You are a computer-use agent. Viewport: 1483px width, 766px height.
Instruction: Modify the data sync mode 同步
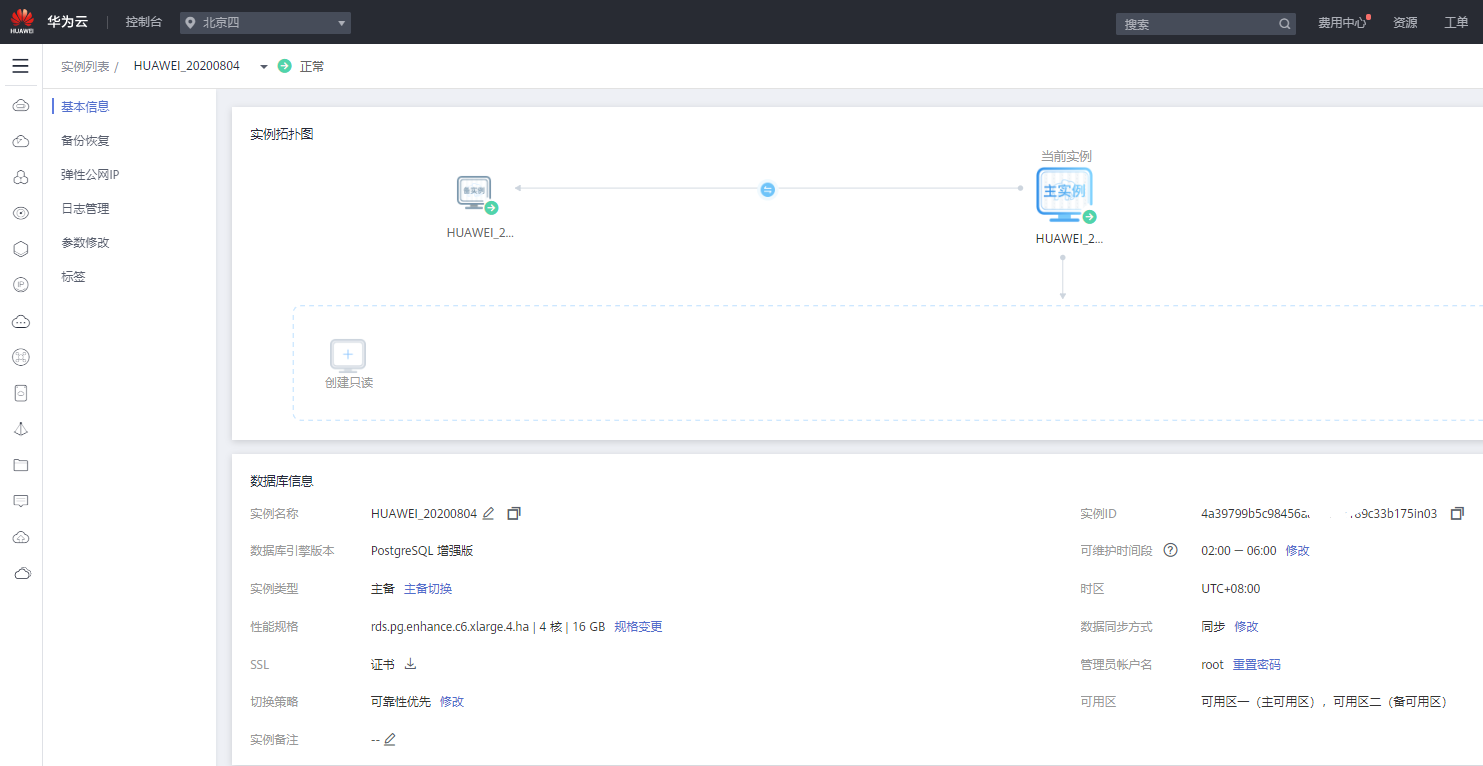click(1246, 626)
